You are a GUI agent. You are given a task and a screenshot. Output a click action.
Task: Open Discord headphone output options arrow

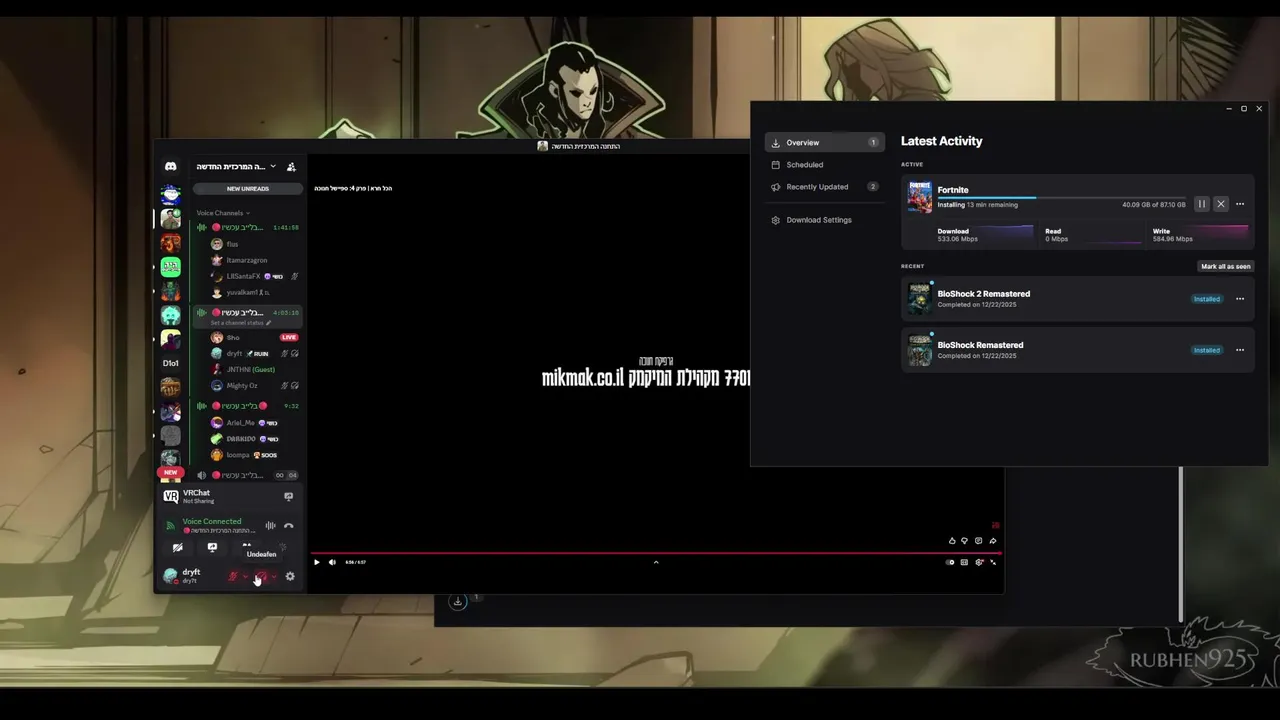coord(274,576)
